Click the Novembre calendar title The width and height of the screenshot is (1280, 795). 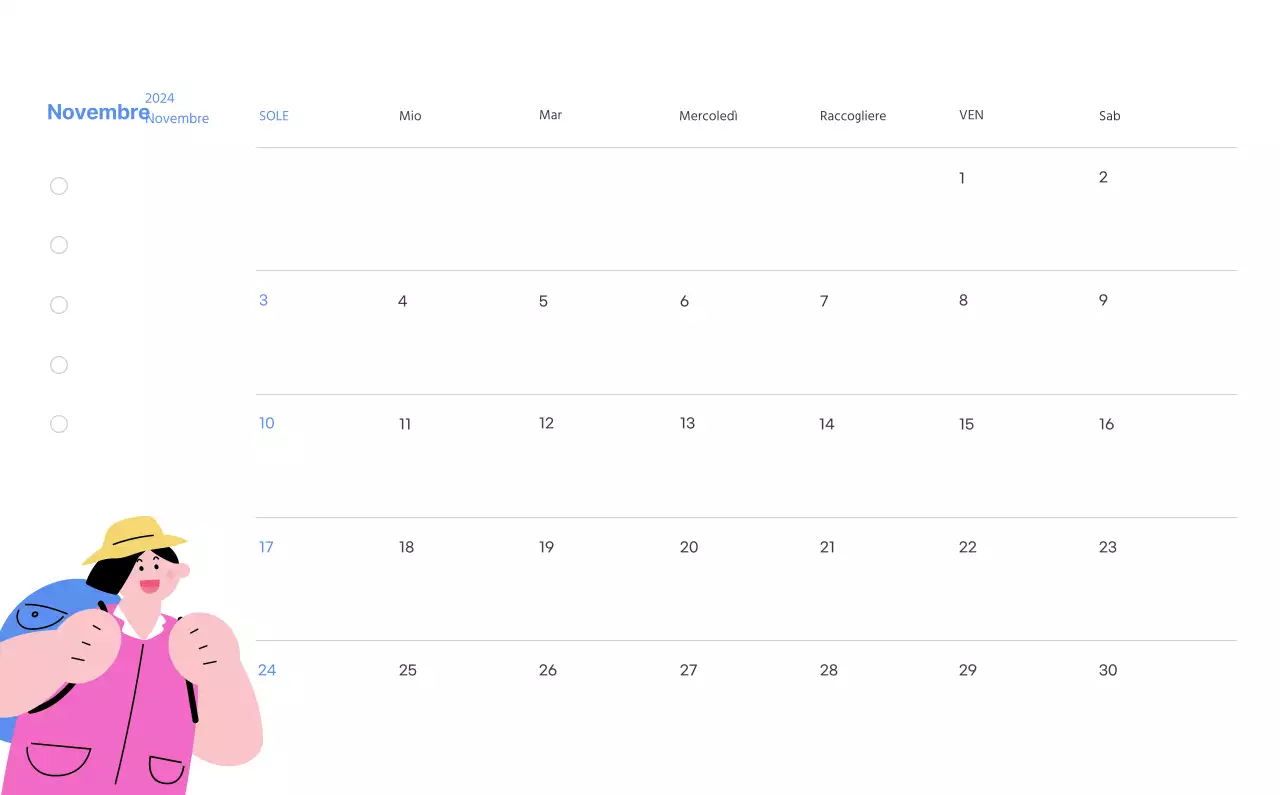click(x=97, y=111)
